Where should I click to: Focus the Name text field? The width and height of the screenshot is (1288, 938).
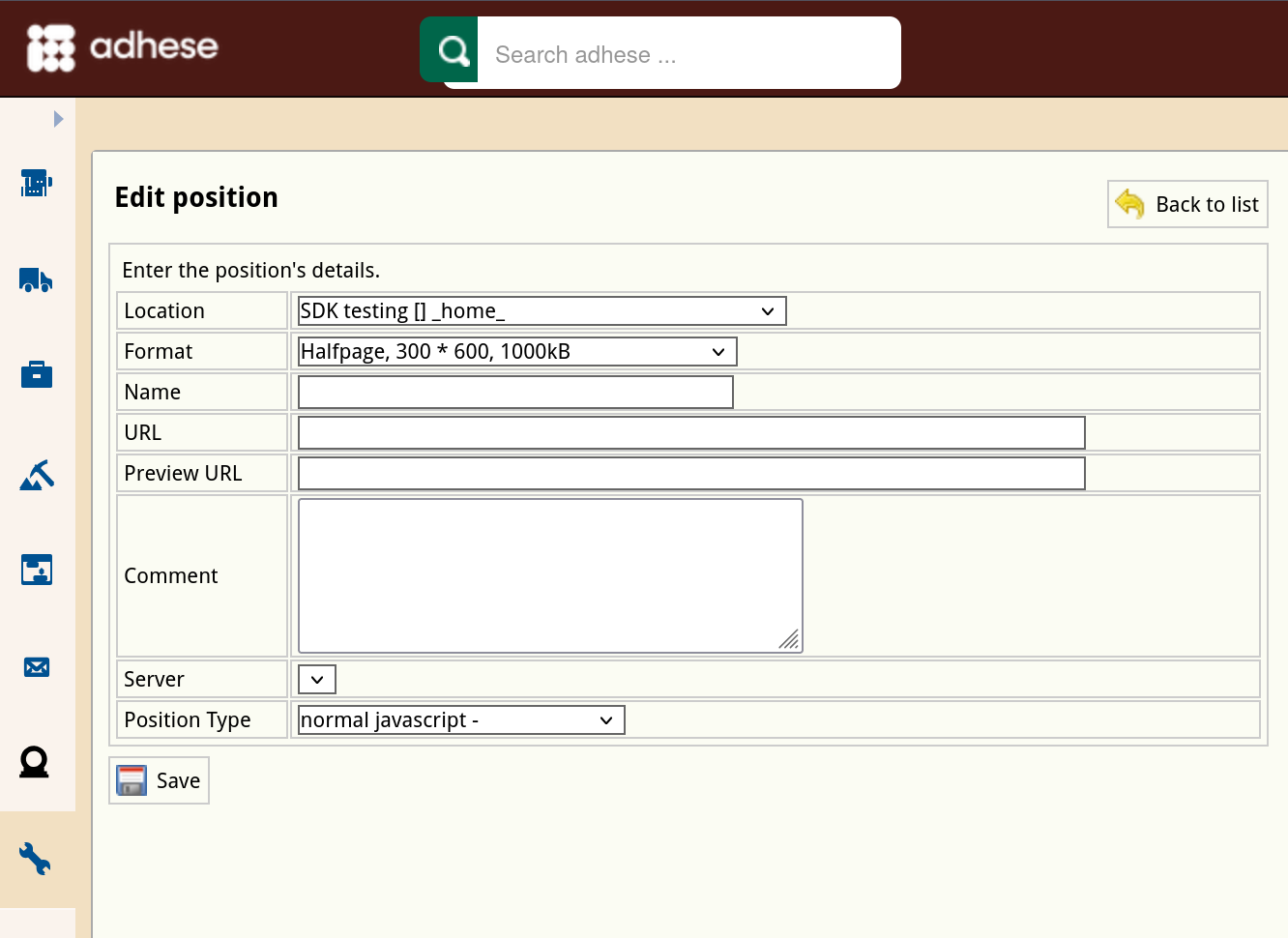point(515,393)
